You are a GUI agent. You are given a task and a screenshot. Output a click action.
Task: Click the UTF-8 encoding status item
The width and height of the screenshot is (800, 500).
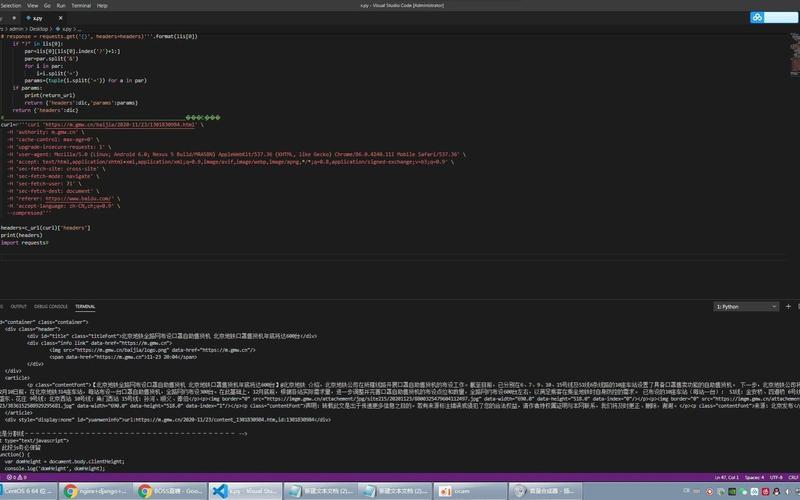coord(776,479)
